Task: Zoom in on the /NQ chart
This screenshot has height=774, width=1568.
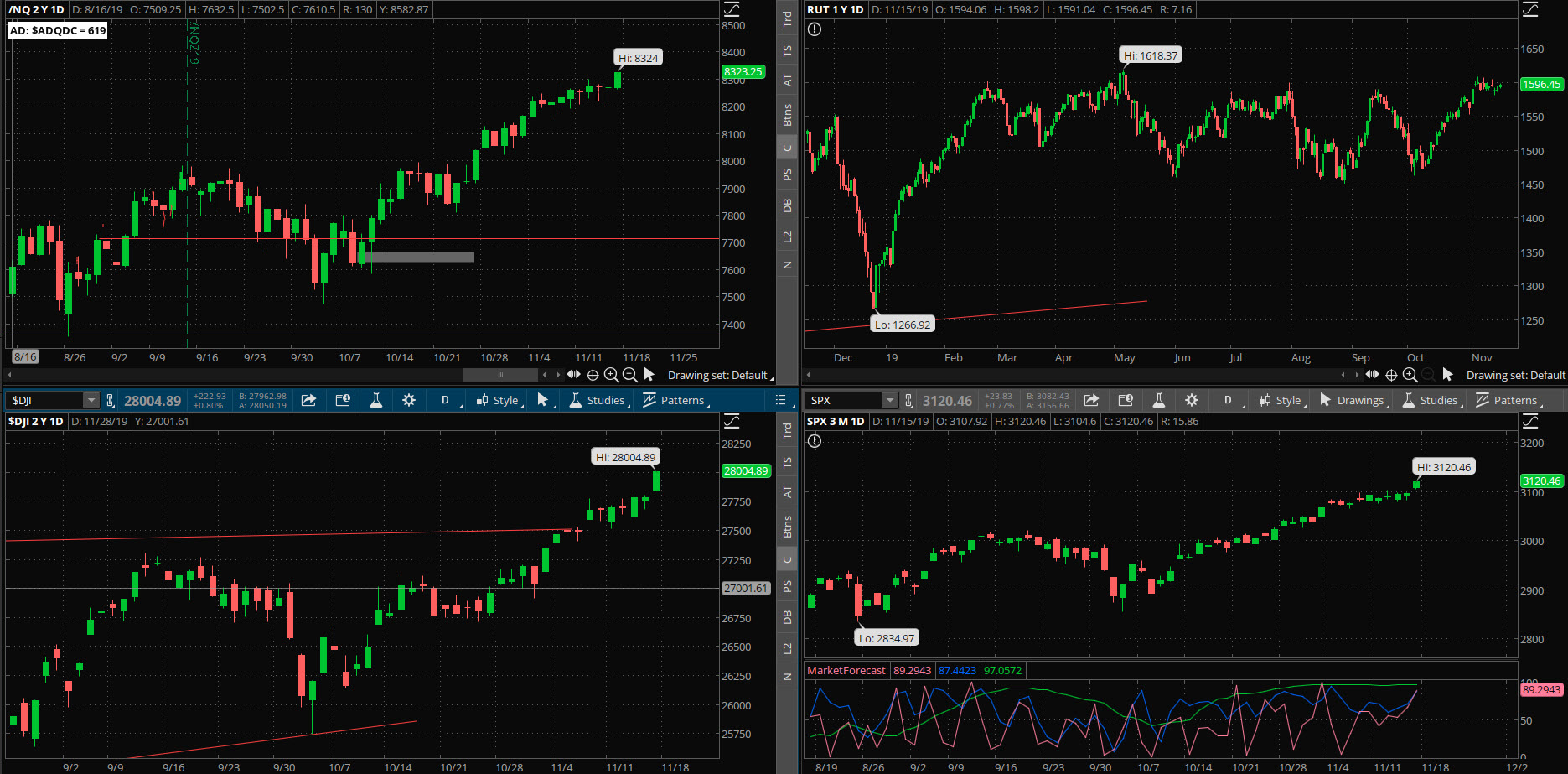Action: [612, 375]
